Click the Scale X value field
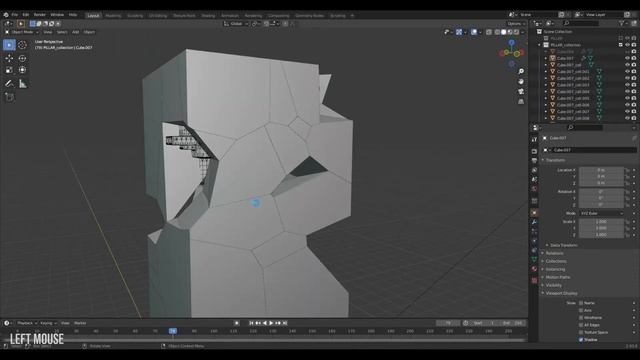This screenshot has width=640, height=360. [x=602, y=222]
